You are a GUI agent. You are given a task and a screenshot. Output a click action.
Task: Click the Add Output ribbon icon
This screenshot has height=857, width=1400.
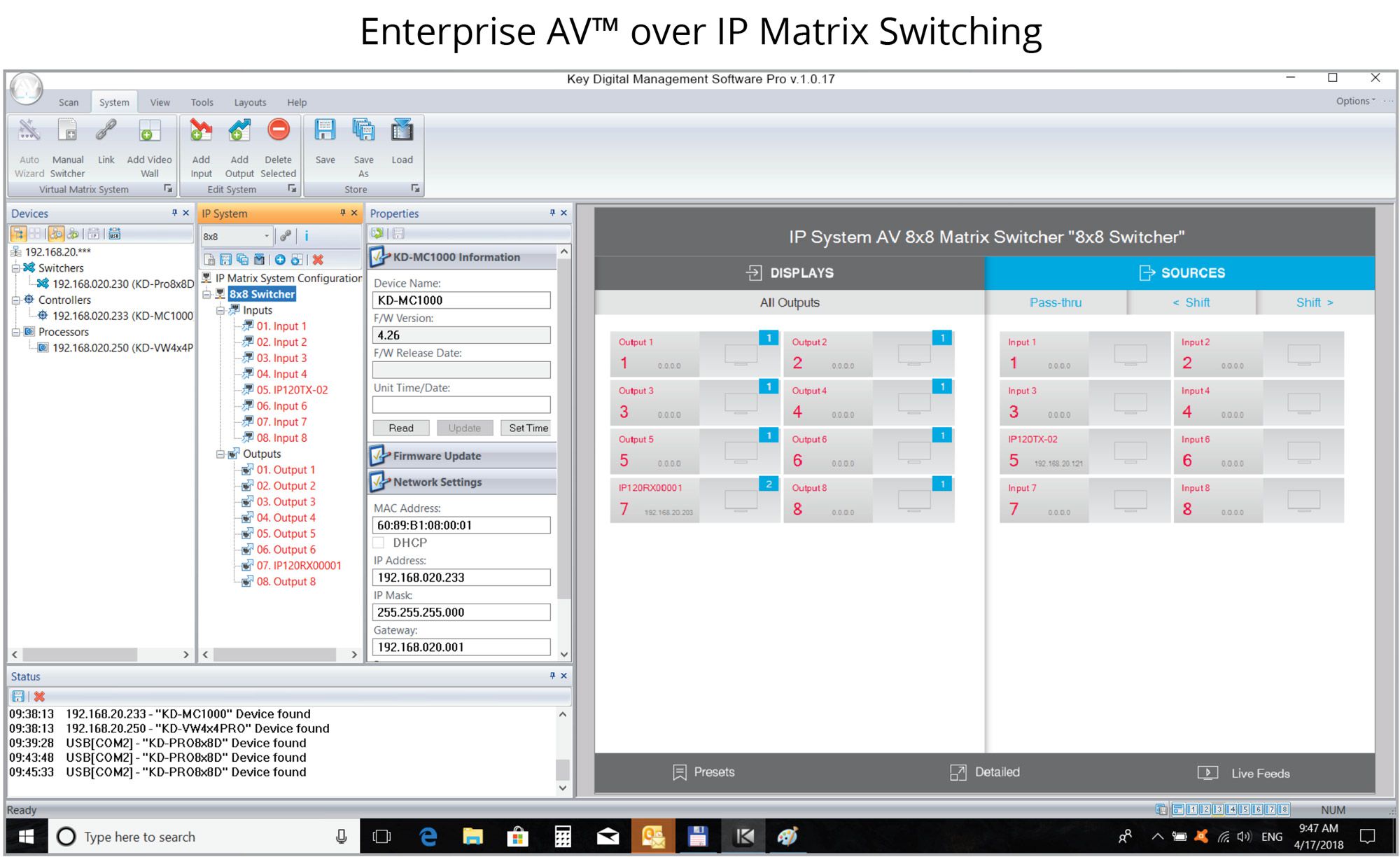click(x=239, y=132)
